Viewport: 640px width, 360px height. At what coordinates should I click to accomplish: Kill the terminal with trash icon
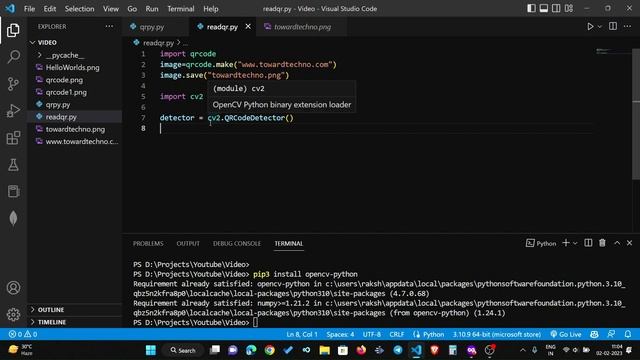pyautogui.click(x=602, y=243)
